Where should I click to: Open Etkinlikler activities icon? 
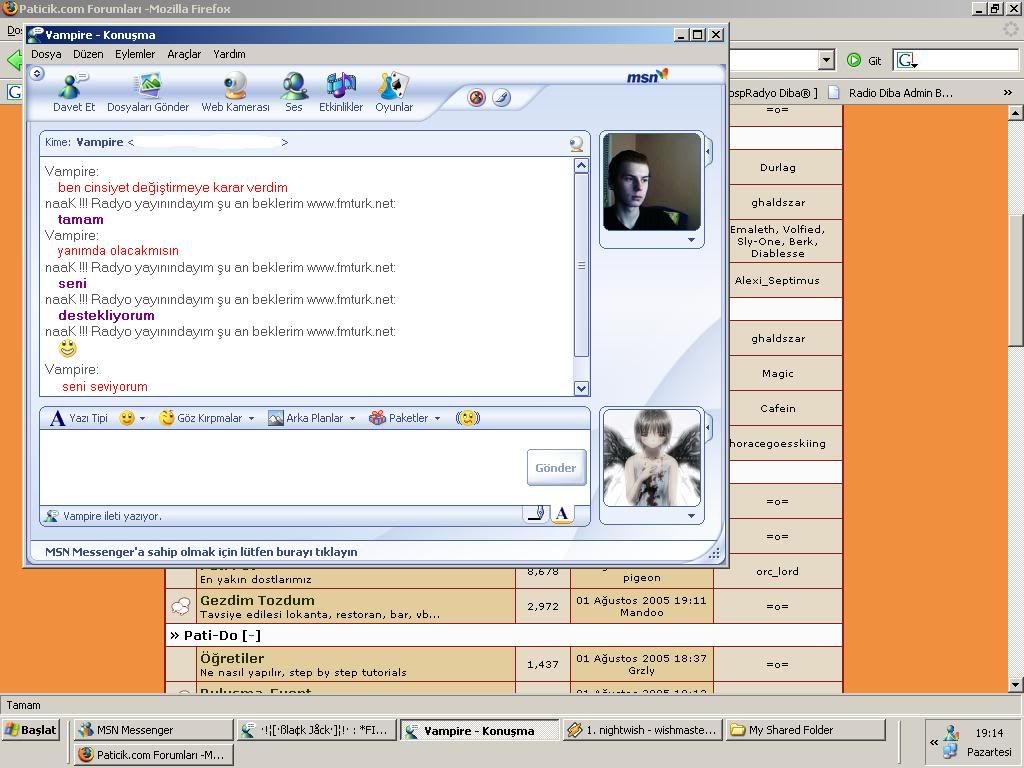pos(341,93)
